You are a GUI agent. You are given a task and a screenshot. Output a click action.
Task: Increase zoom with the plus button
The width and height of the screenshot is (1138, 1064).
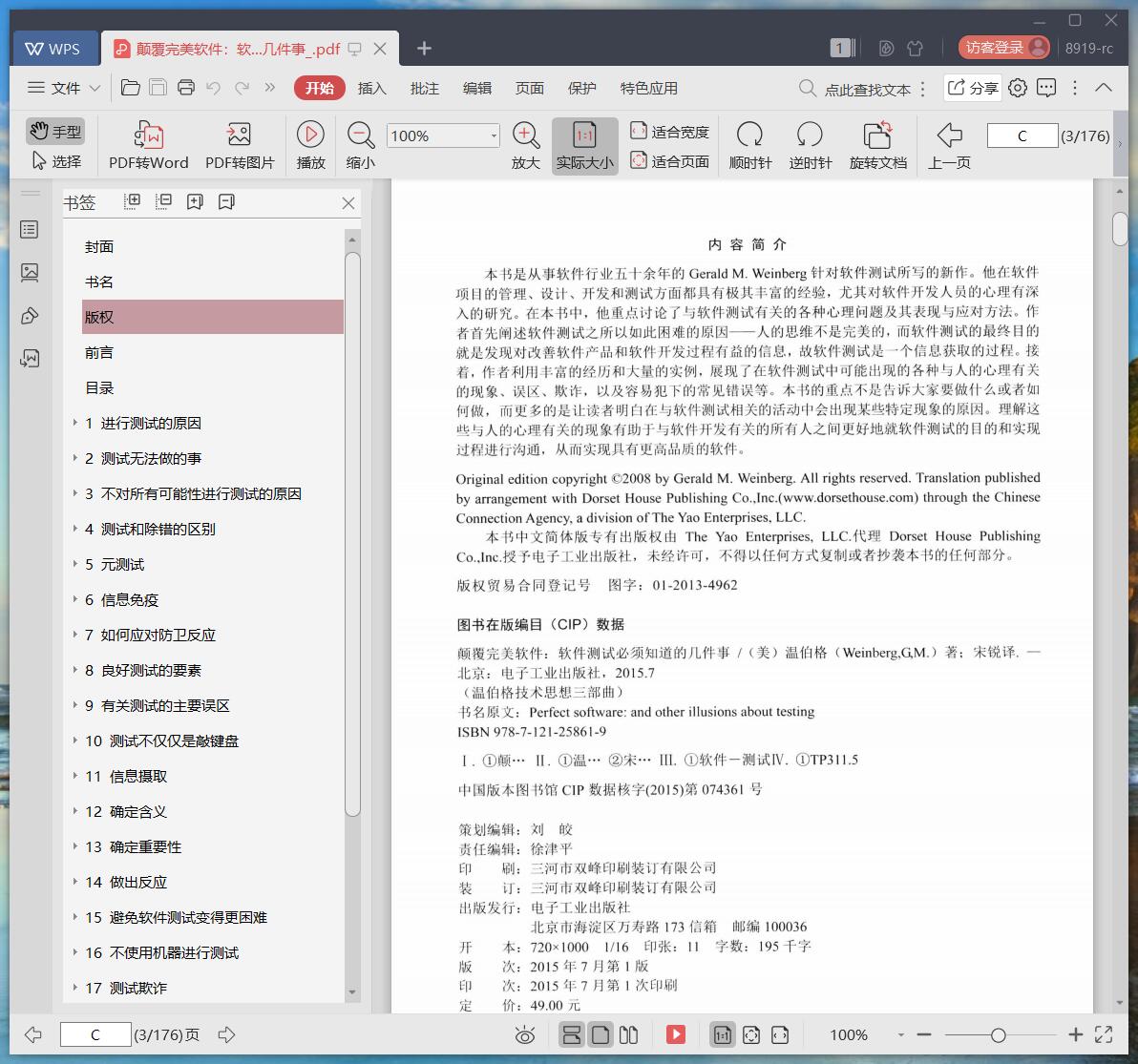(1076, 1035)
